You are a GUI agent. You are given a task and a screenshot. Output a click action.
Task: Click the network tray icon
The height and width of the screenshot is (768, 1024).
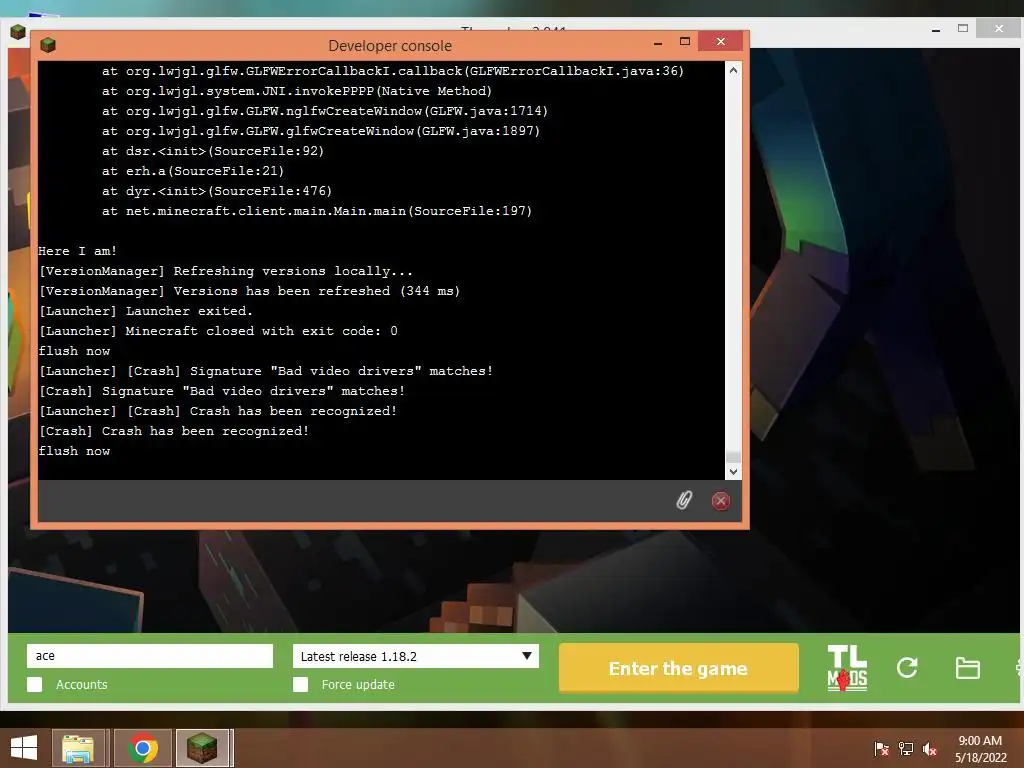pyautogui.click(x=906, y=749)
